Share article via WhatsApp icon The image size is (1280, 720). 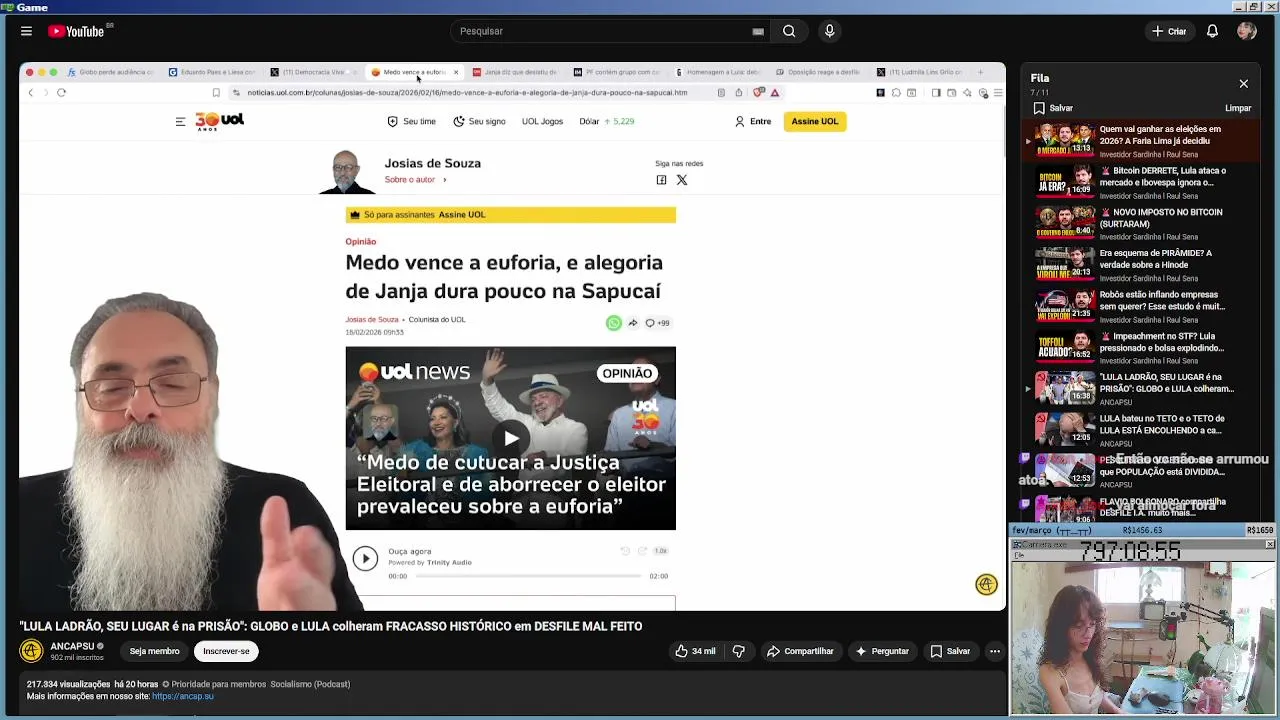pyautogui.click(x=614, y=323)
